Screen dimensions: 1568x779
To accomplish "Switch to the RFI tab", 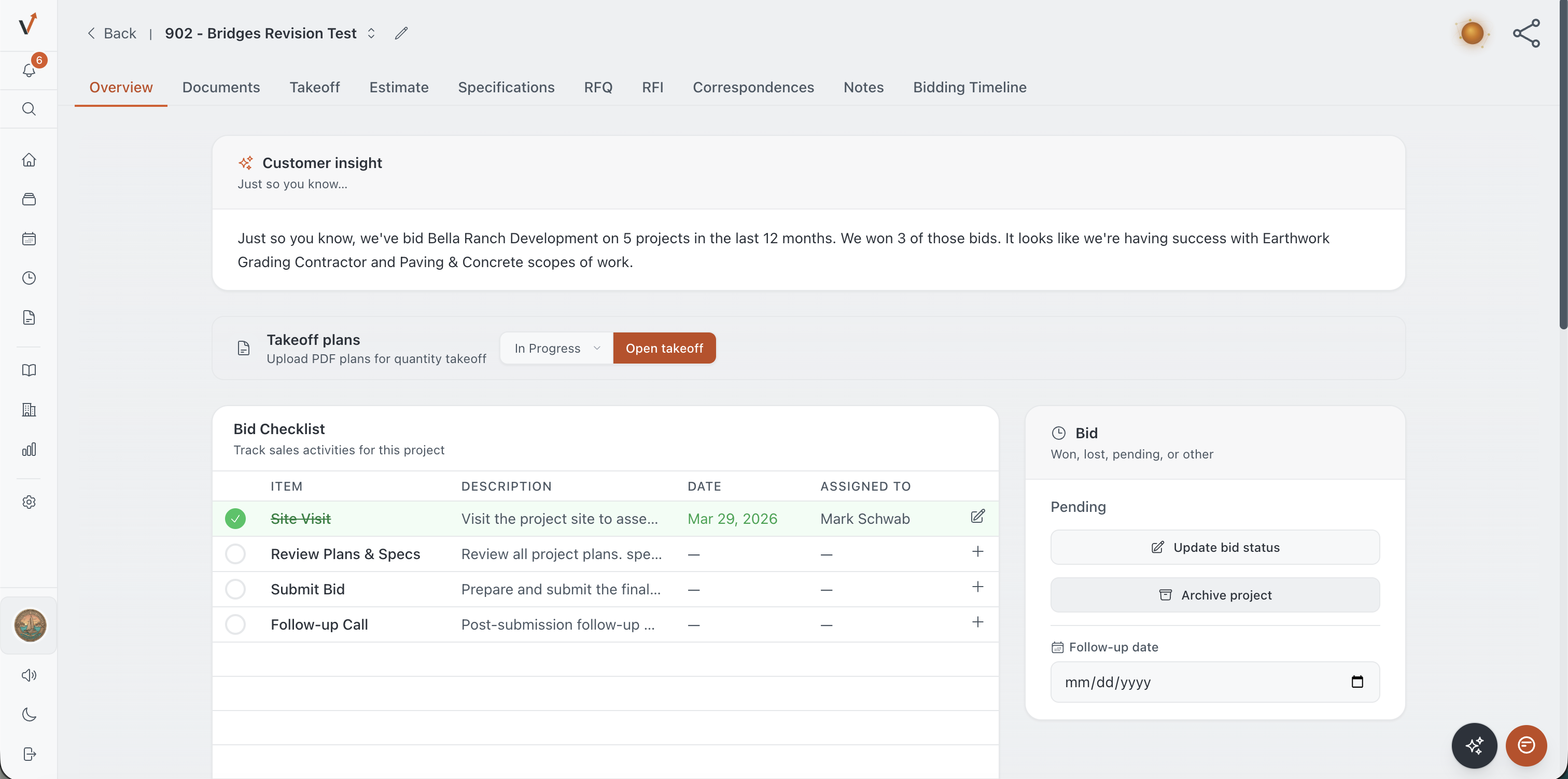I will tap(652, 87).
